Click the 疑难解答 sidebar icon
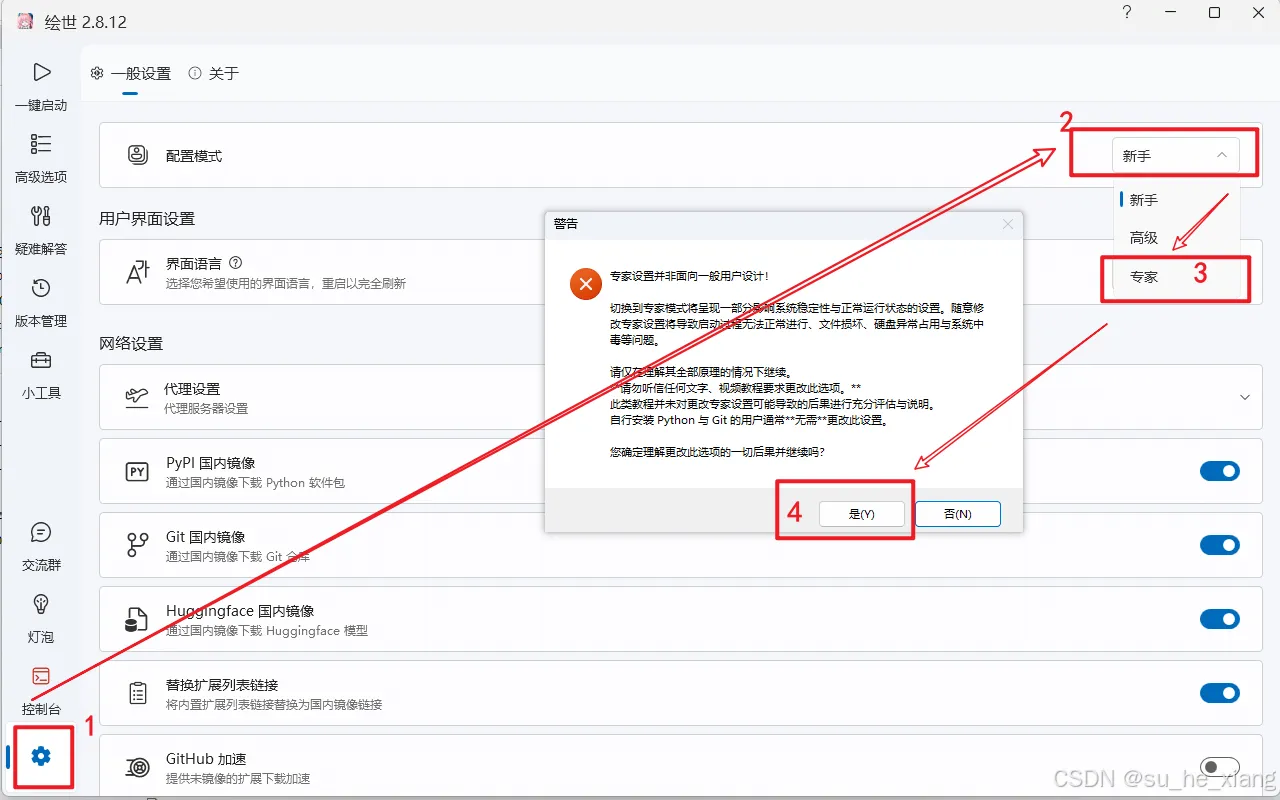This screenshot has height=800, width=1280. 41,229
